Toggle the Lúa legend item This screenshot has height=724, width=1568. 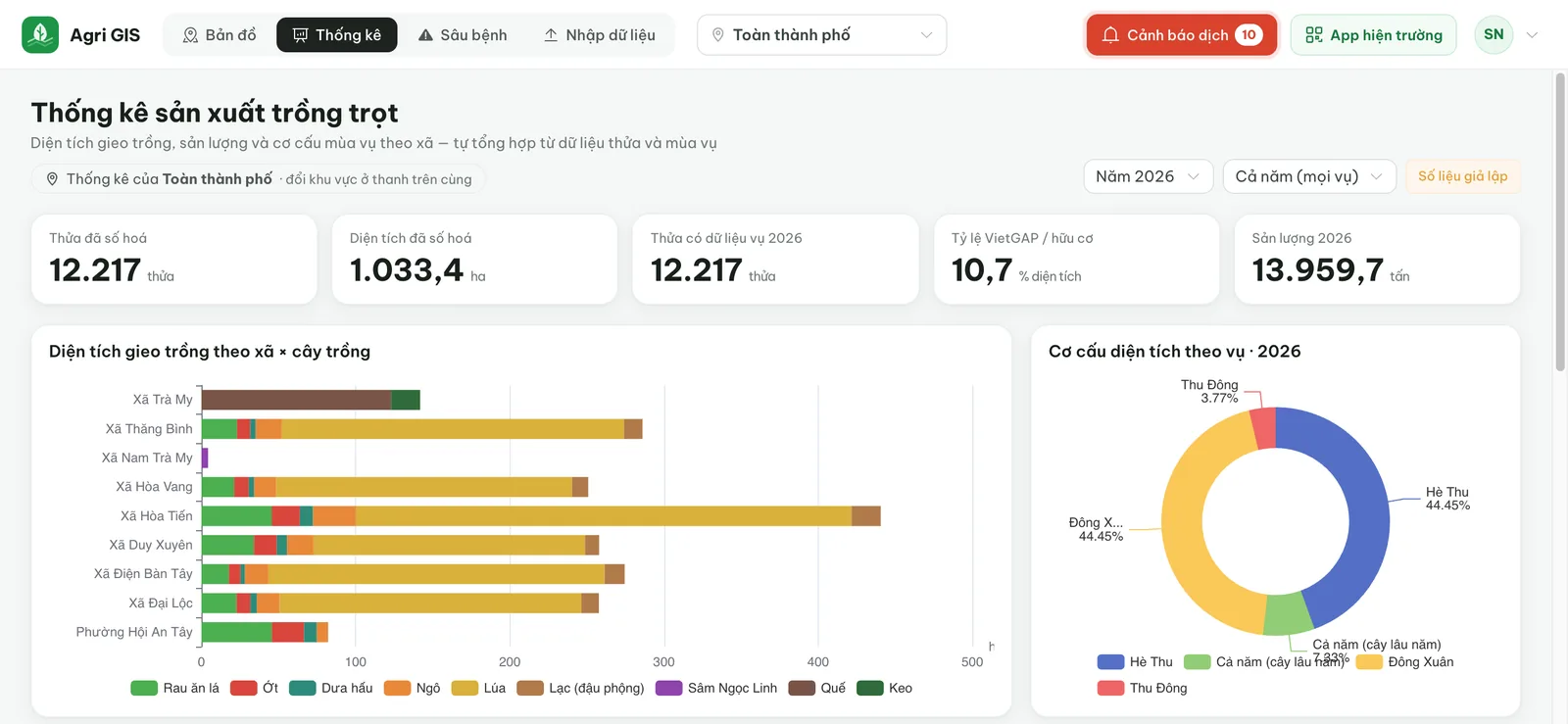(478, 688)
